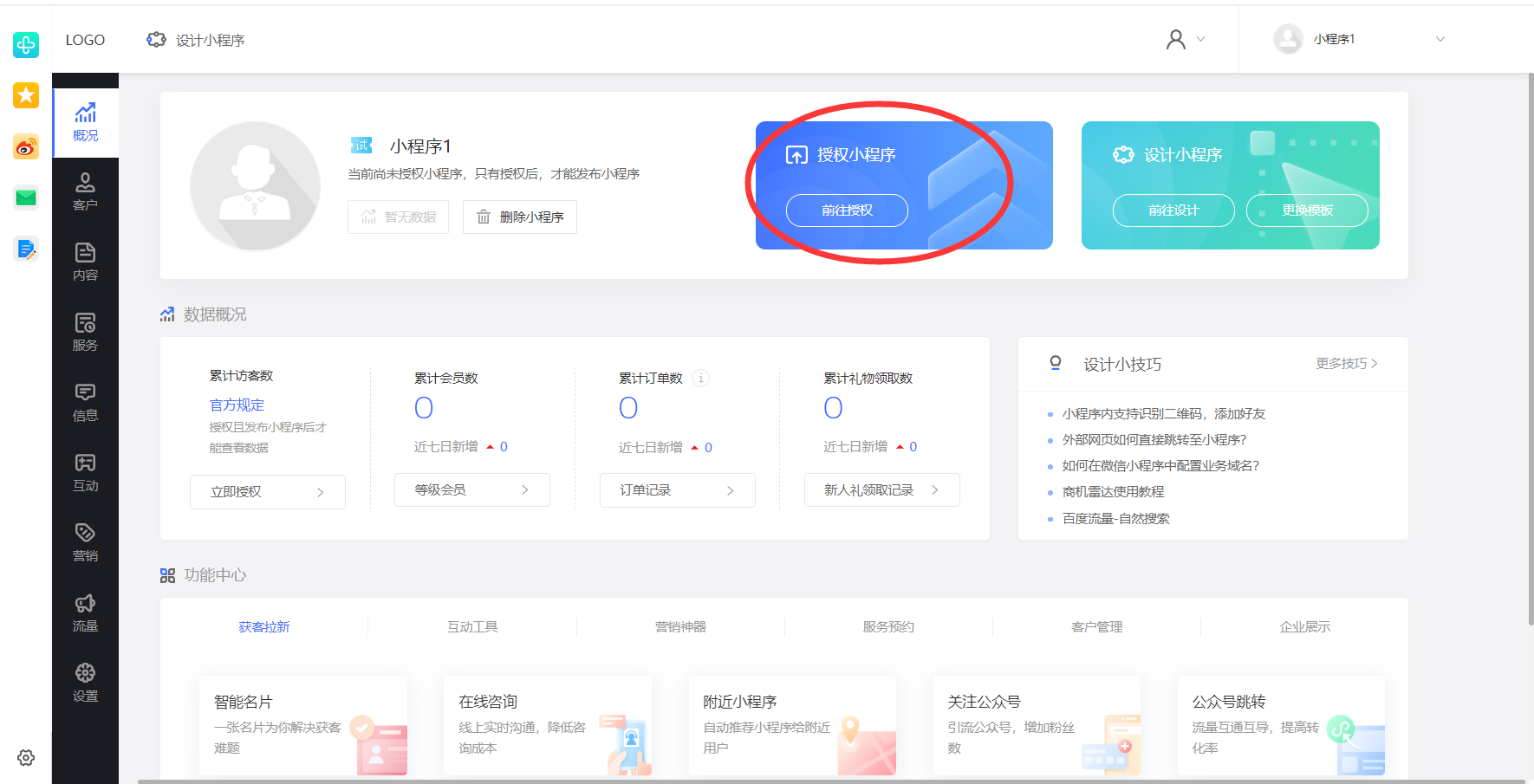Click the mini-program avatar image

[x=255, y=186]
